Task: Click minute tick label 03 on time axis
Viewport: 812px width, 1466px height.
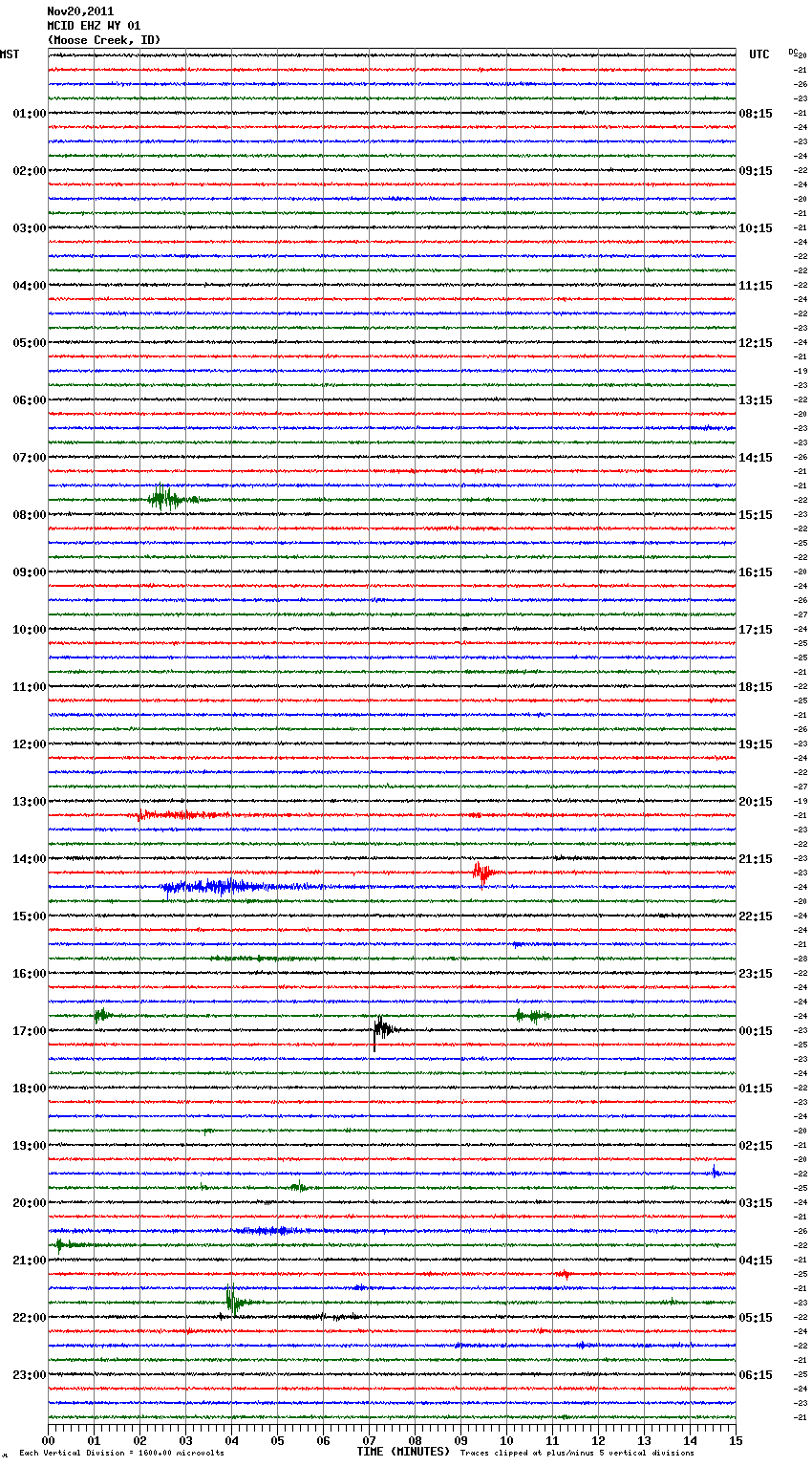Action: (x=186, y=1440)
